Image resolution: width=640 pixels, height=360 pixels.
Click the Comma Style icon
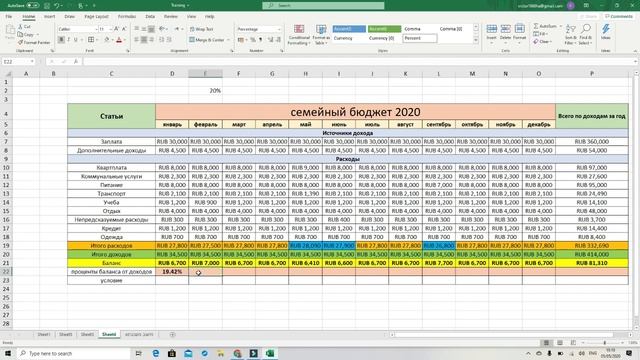[x=260, y=40]
